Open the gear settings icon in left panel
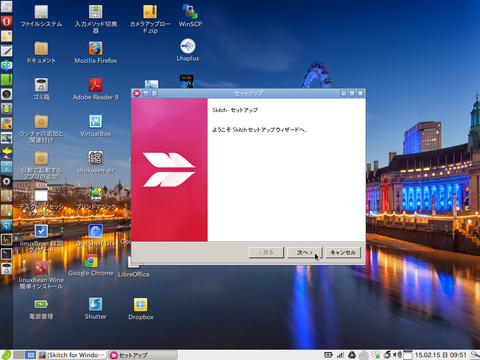Image resolution: width=480 pixels, height=360 pixels. click(6, 181)
